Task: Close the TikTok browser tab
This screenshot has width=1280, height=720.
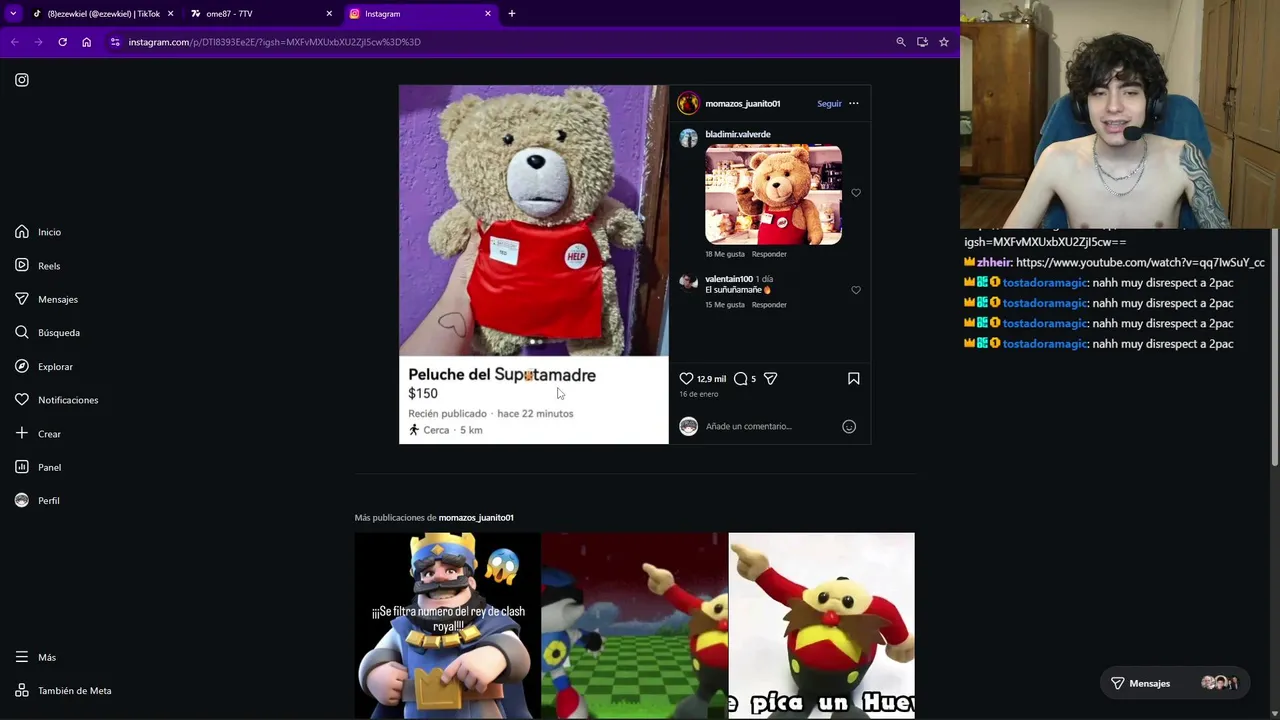Action: tap(170, 14)
